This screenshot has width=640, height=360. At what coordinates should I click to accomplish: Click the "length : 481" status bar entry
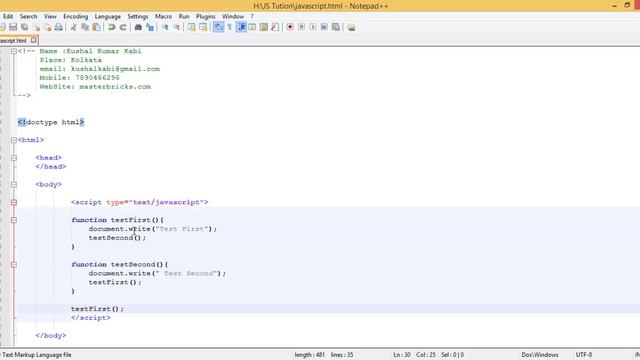(310, 355)
